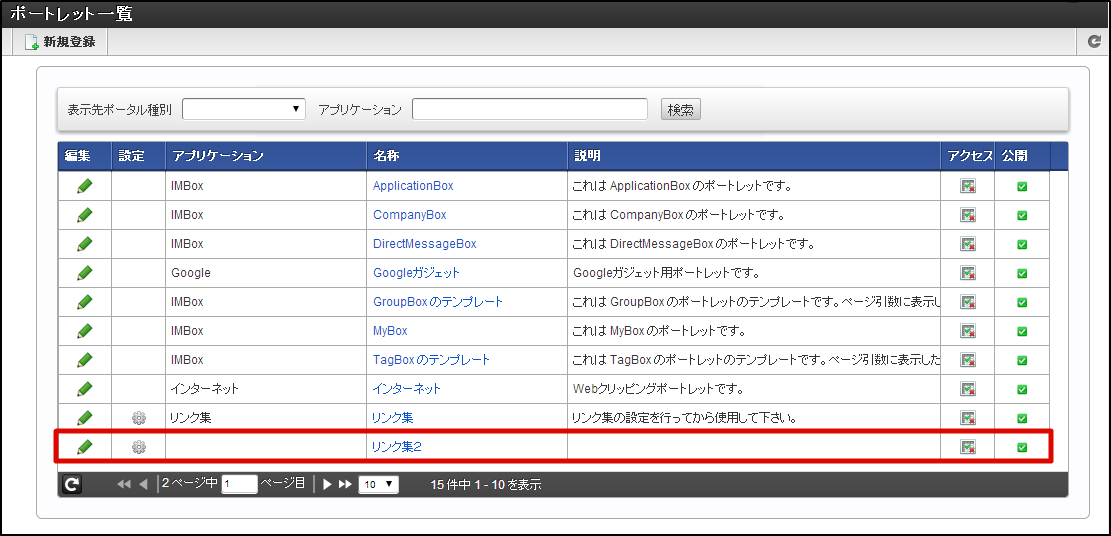The height and width of the screenshot is (536, 1111).
Task: Click the 新規登録 new registration button
Action: [x=60, y=42]
